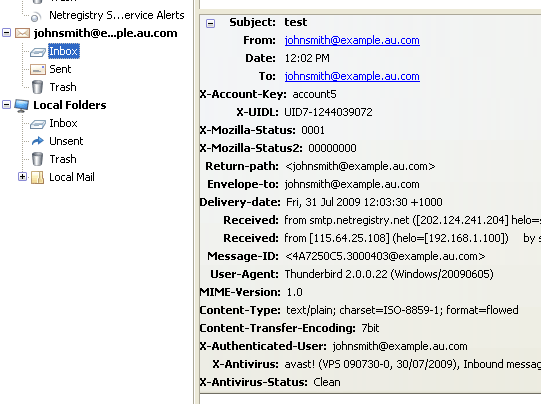Click the X-Authenticated-User address value
Viewport: 541px width, 404px height.
(400, 346)
